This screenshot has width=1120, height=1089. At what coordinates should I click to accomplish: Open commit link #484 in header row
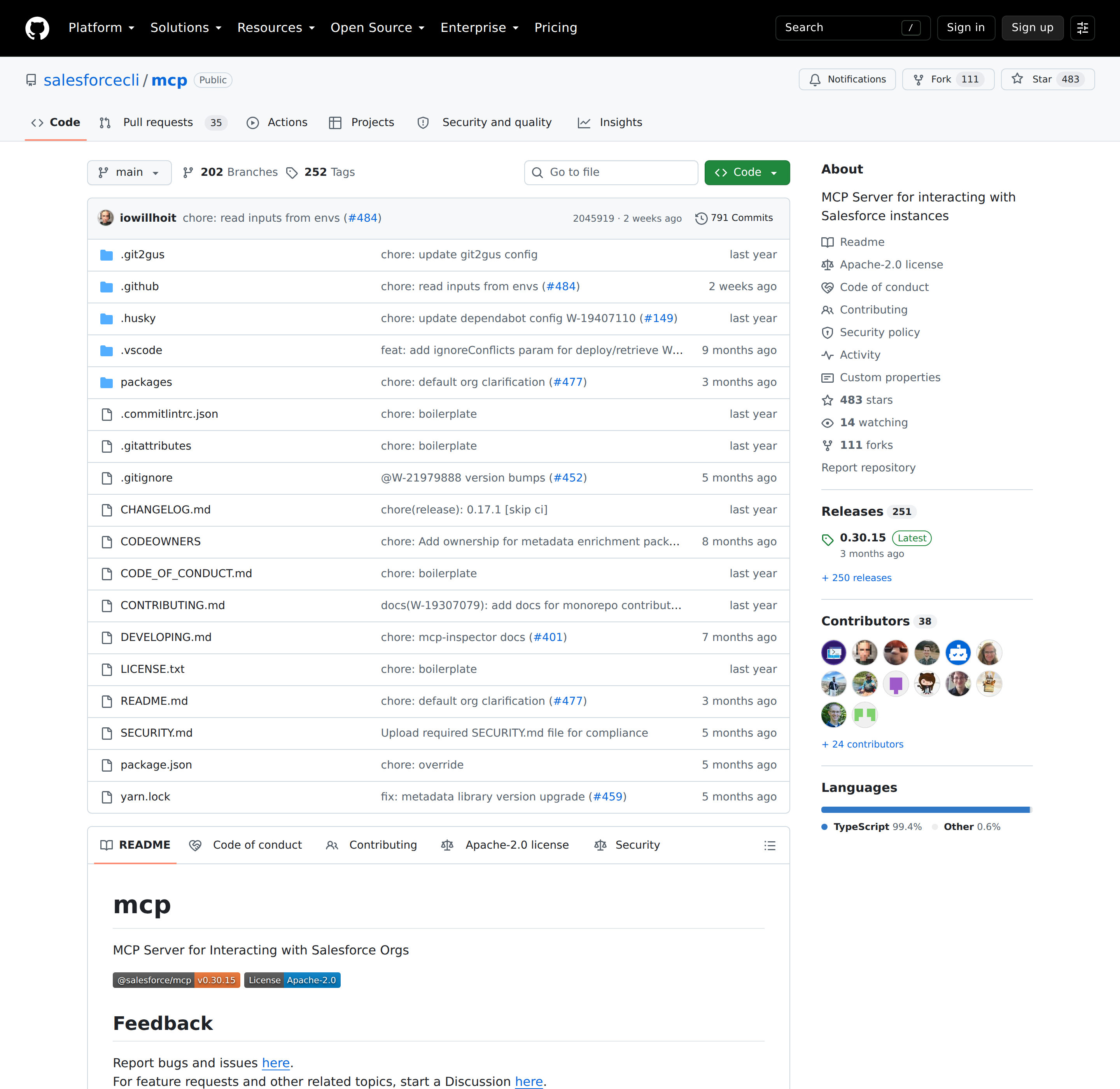tap(363, 218)
